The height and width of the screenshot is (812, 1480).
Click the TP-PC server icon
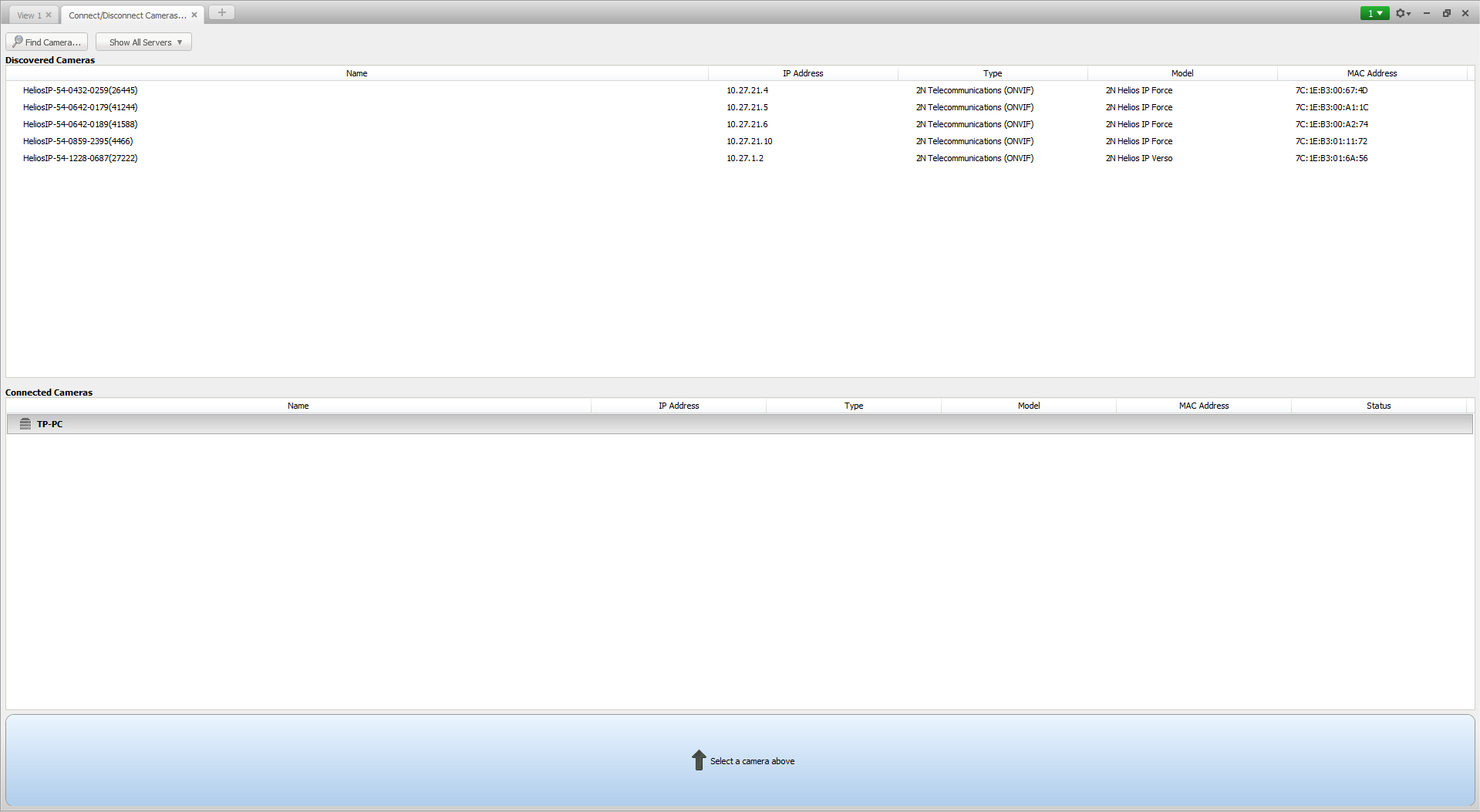[x=25, y=424]
